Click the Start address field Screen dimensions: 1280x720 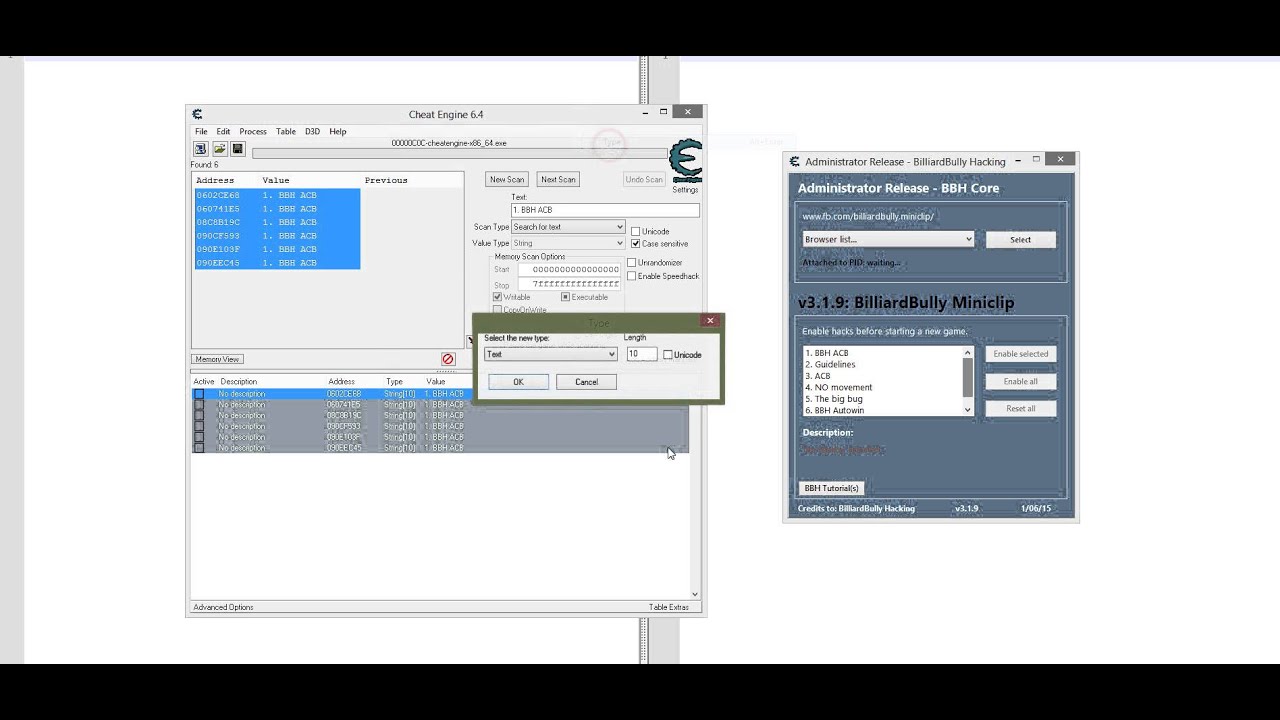(x=569, y=270)
